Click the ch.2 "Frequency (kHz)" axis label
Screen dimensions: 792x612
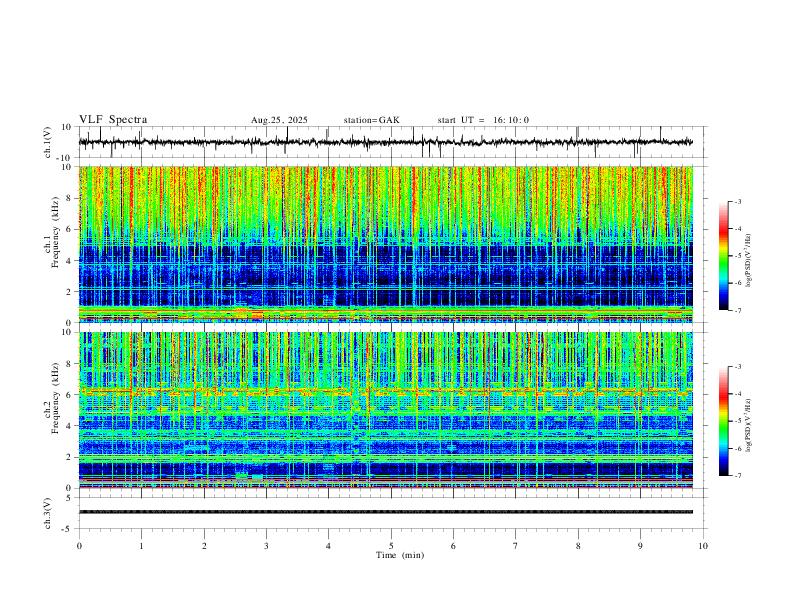[55, 398]
